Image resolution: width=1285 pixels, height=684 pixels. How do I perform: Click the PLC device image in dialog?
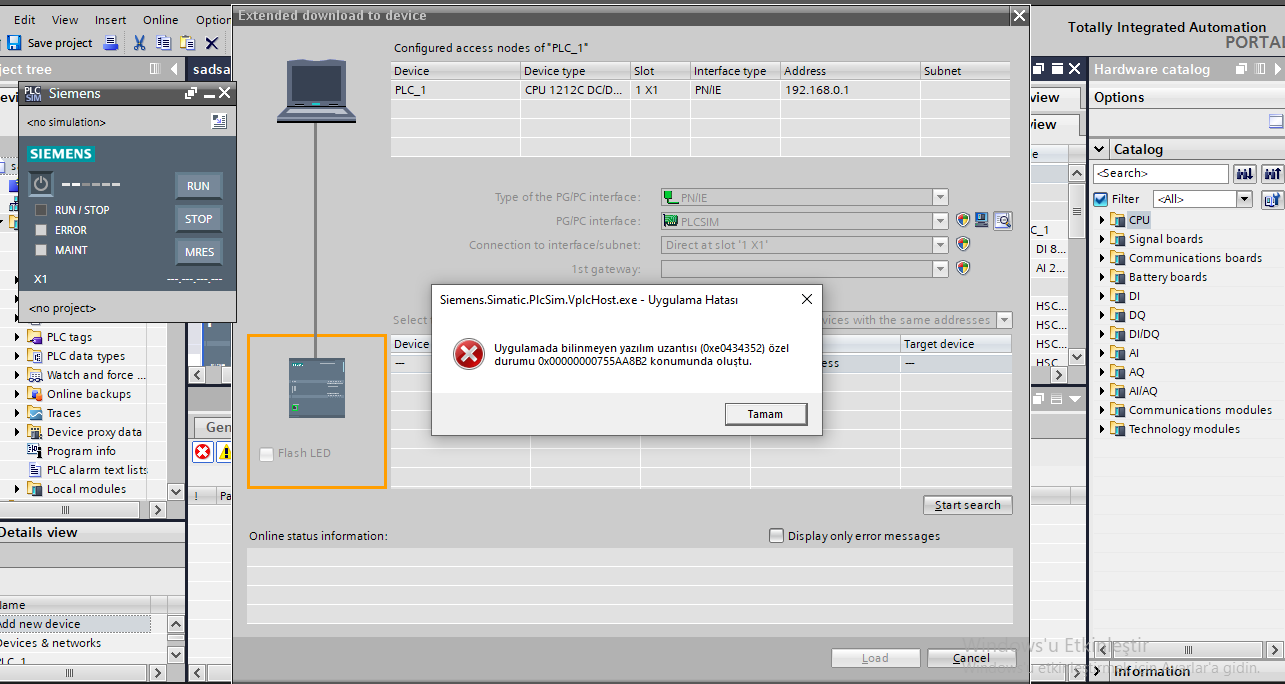point(316,388)
